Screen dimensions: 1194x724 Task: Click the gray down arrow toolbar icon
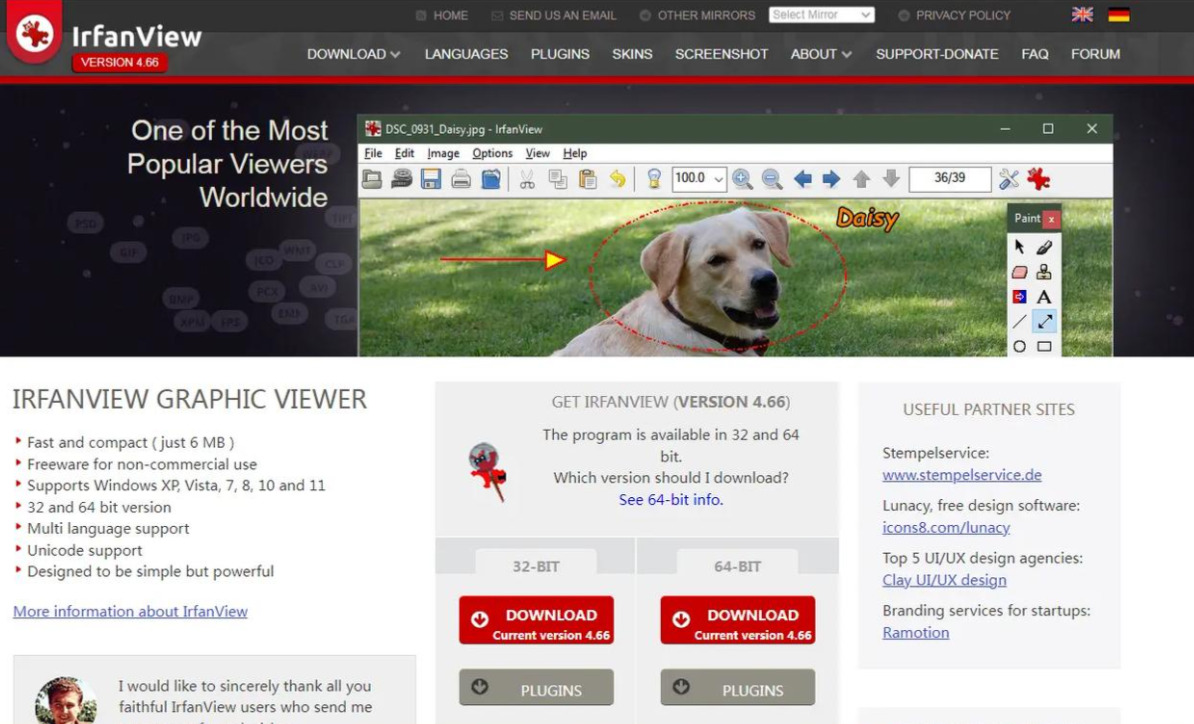[891, 179]
